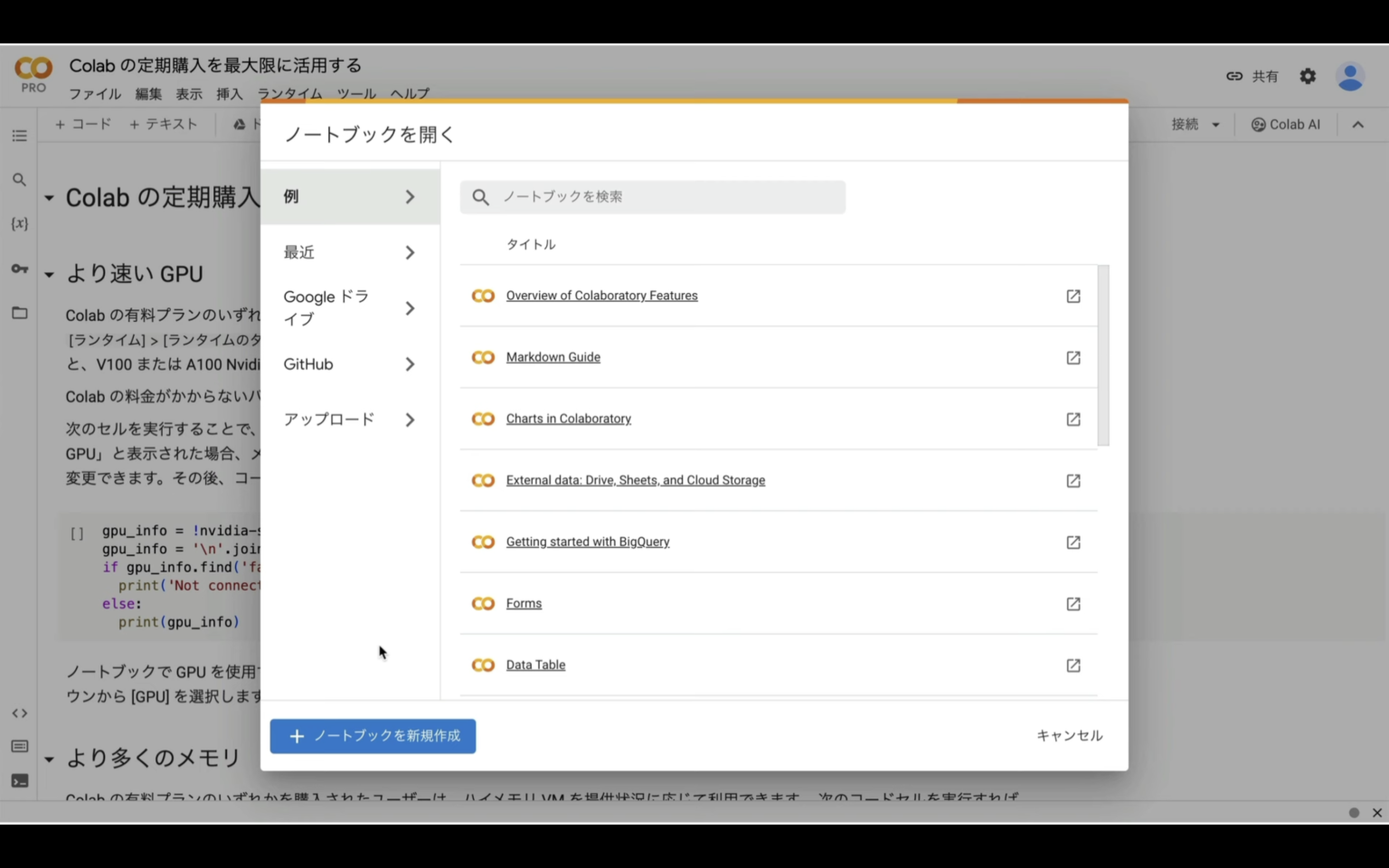Click the ノートブックを新規作成 button
The width and height of the screenshot is (1389, 868).
point(373,735)
